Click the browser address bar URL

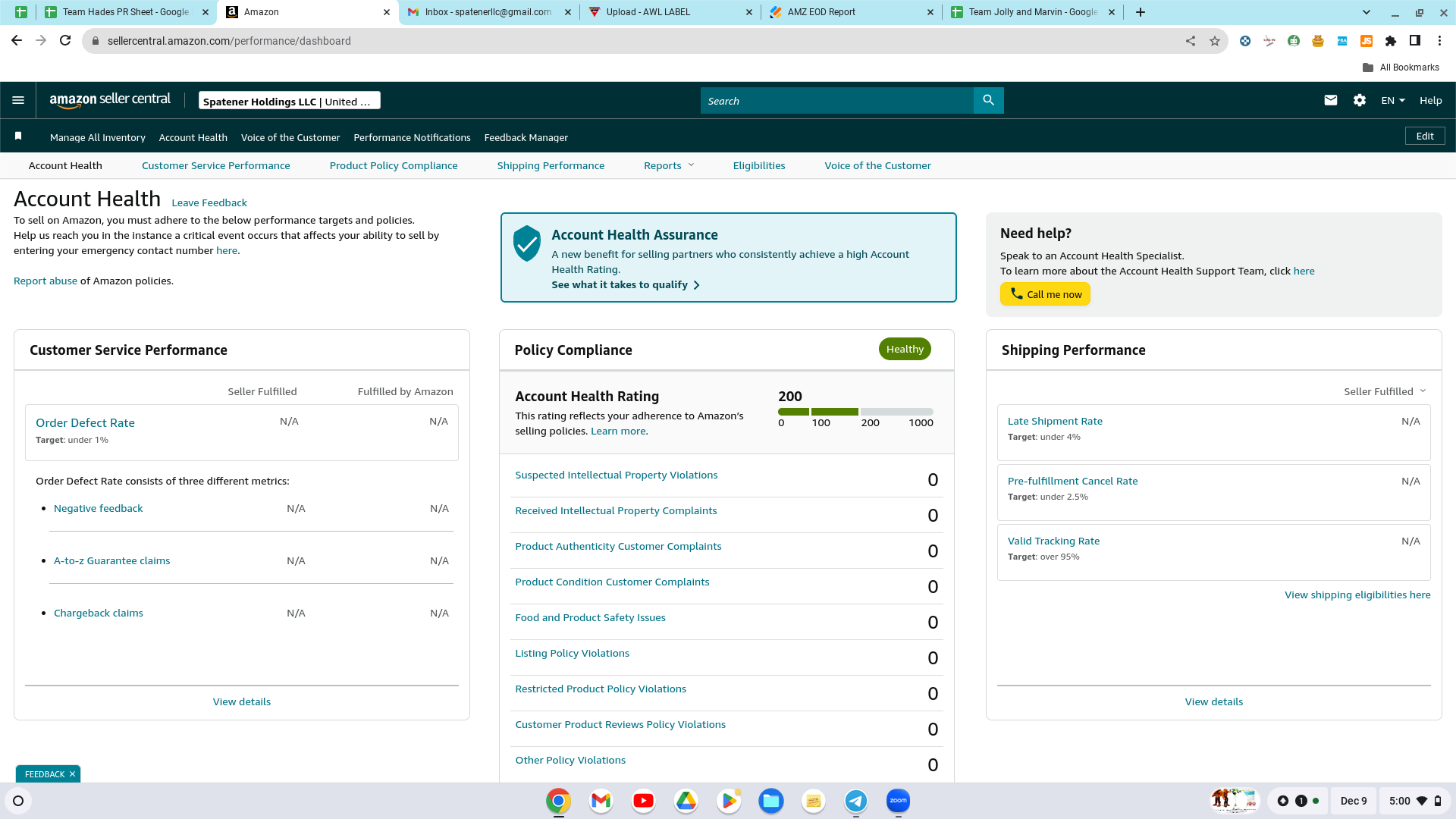[x=229, y=41]
